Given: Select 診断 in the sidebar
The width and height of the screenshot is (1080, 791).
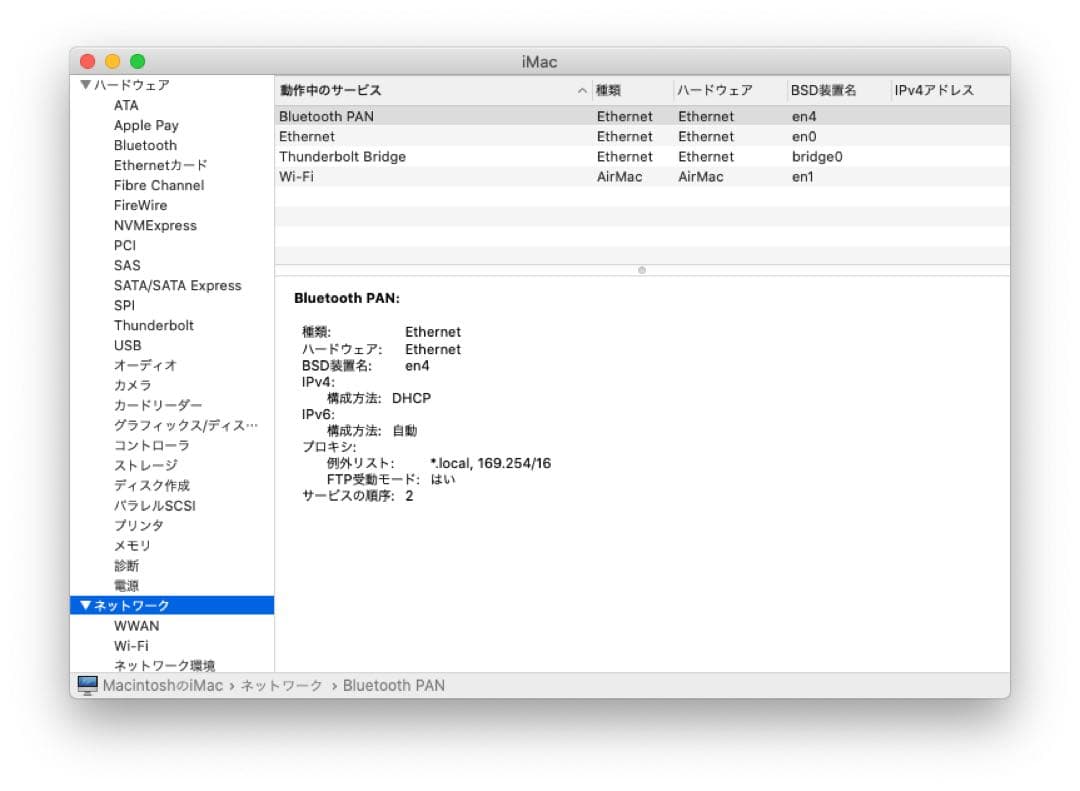Looking at the screenshot, I should click(126, 565).
